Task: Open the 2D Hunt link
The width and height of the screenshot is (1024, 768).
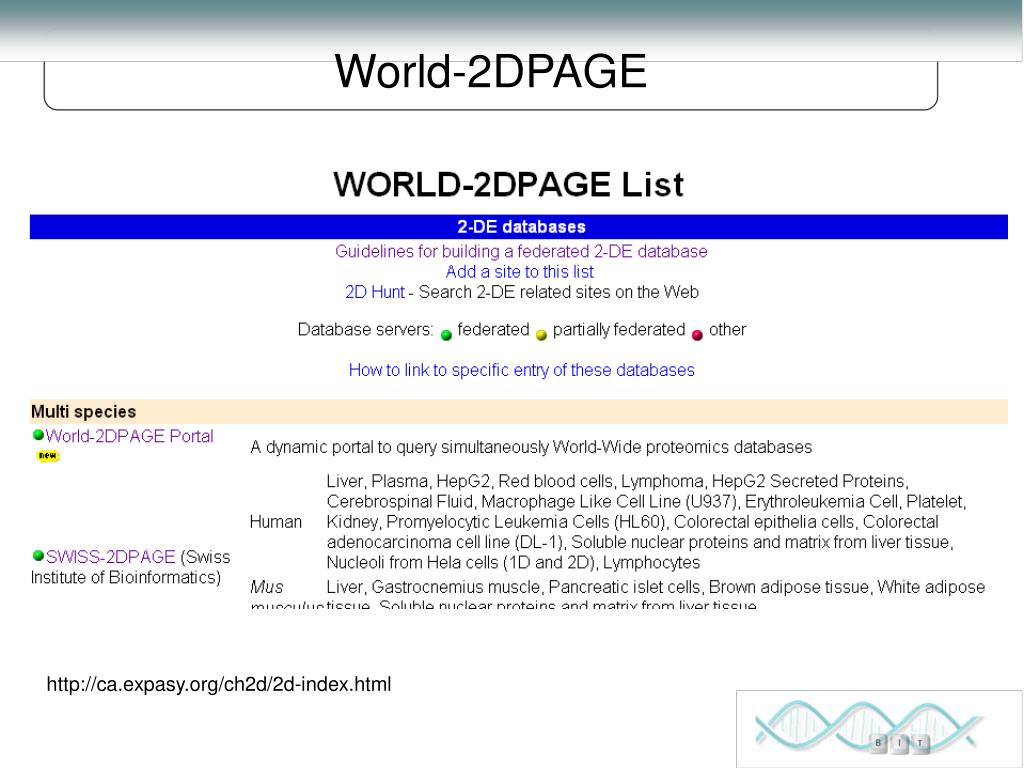Action: (375, 292)
